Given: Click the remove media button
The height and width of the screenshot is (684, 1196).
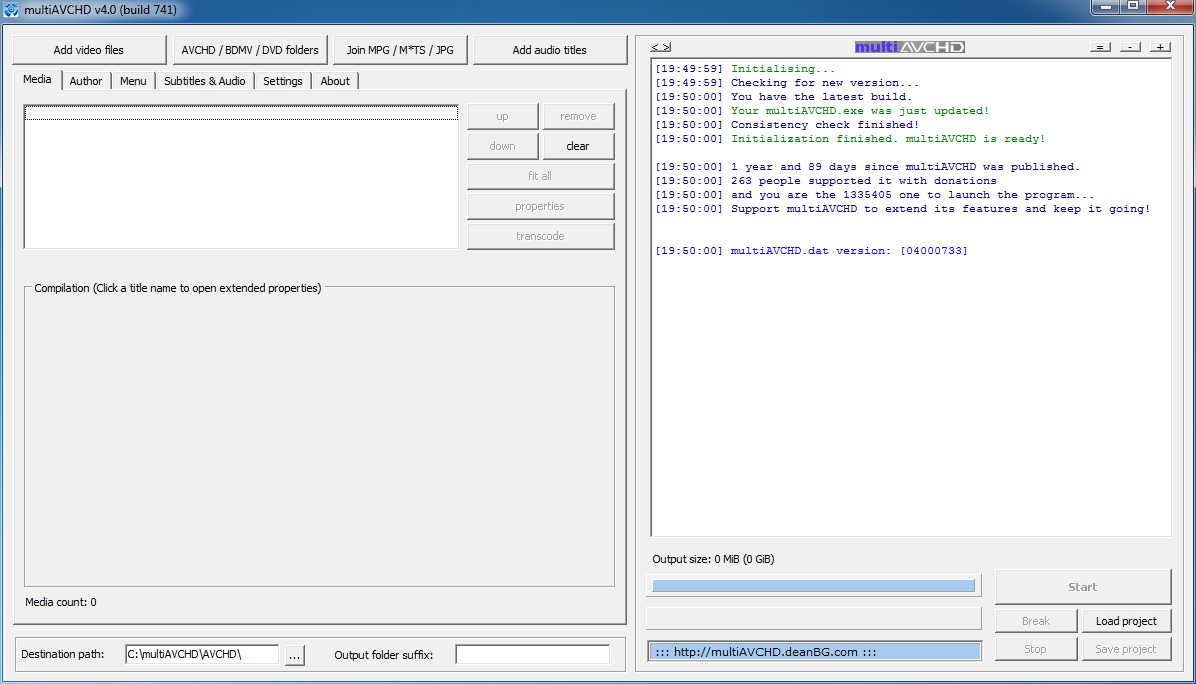Looking at the screenshot, I should pyautogui.click(x=578, y=117).
